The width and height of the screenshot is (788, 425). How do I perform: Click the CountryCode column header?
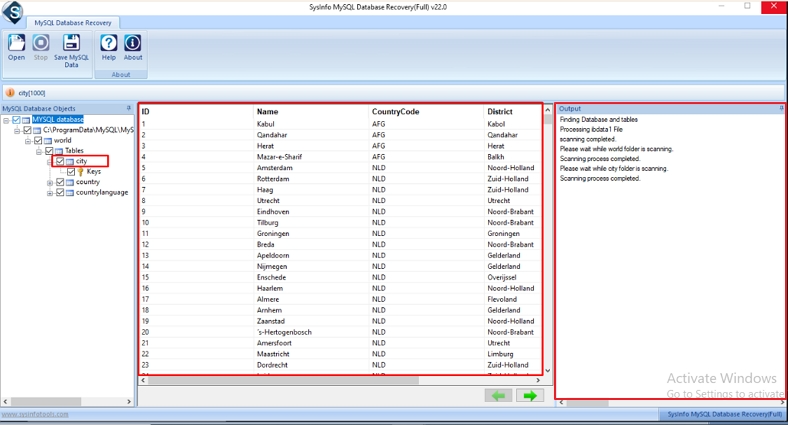click(x=395, y=112)
